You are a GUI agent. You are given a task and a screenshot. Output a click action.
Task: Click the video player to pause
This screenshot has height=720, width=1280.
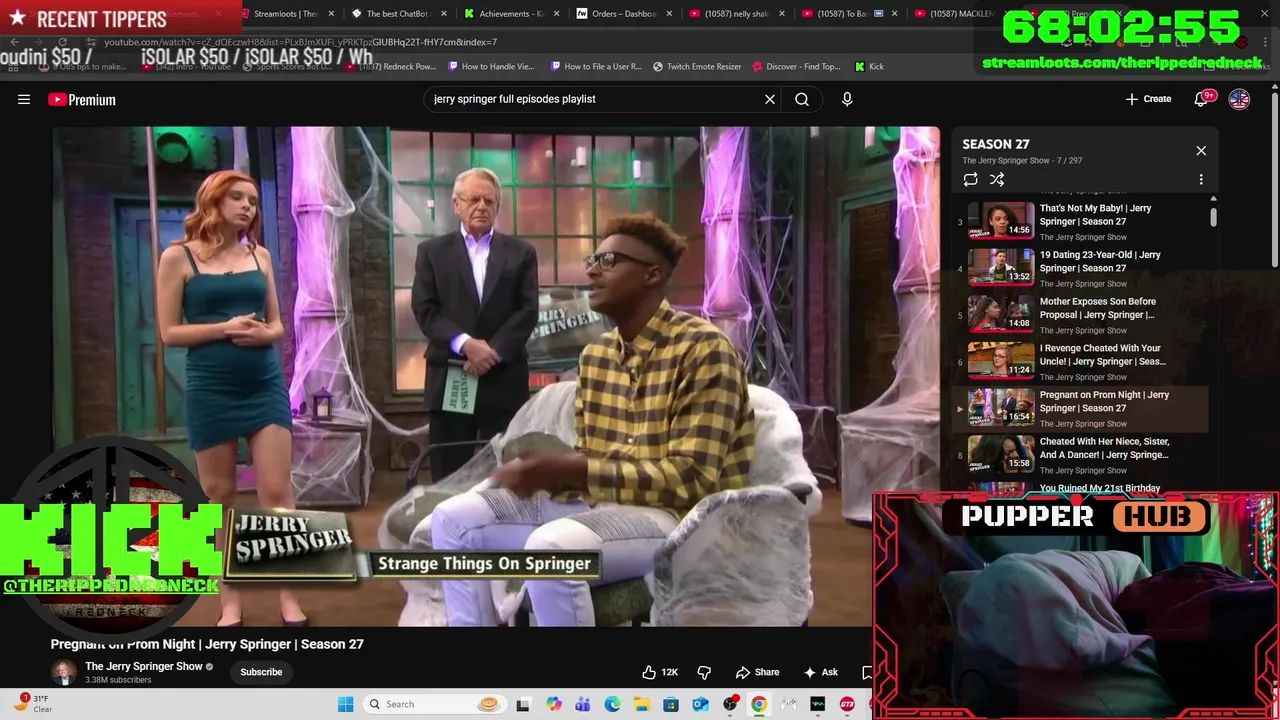coord(496,376)
